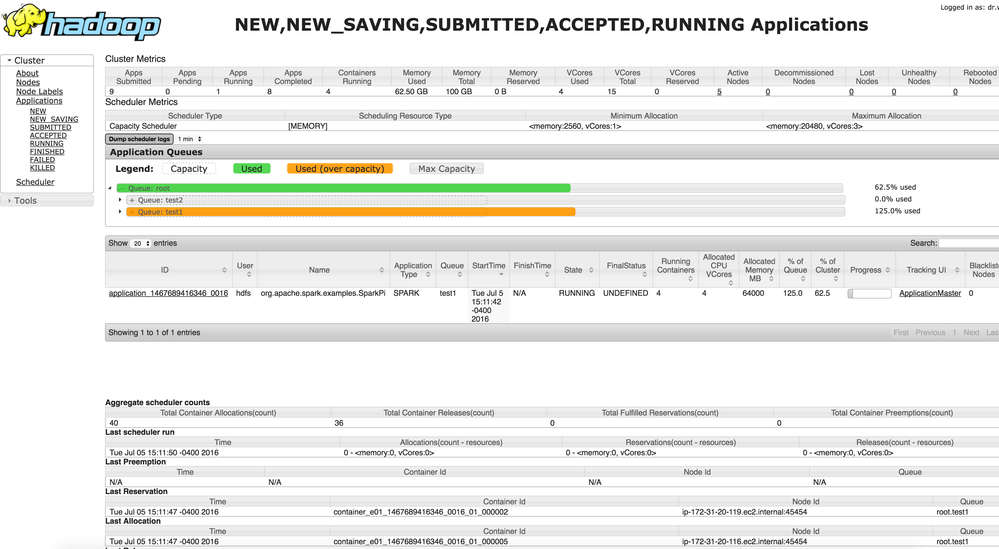Click the Queue: test2 capacity bar
This screenshot has height=549, width=999.
click(x=306, y=200)
